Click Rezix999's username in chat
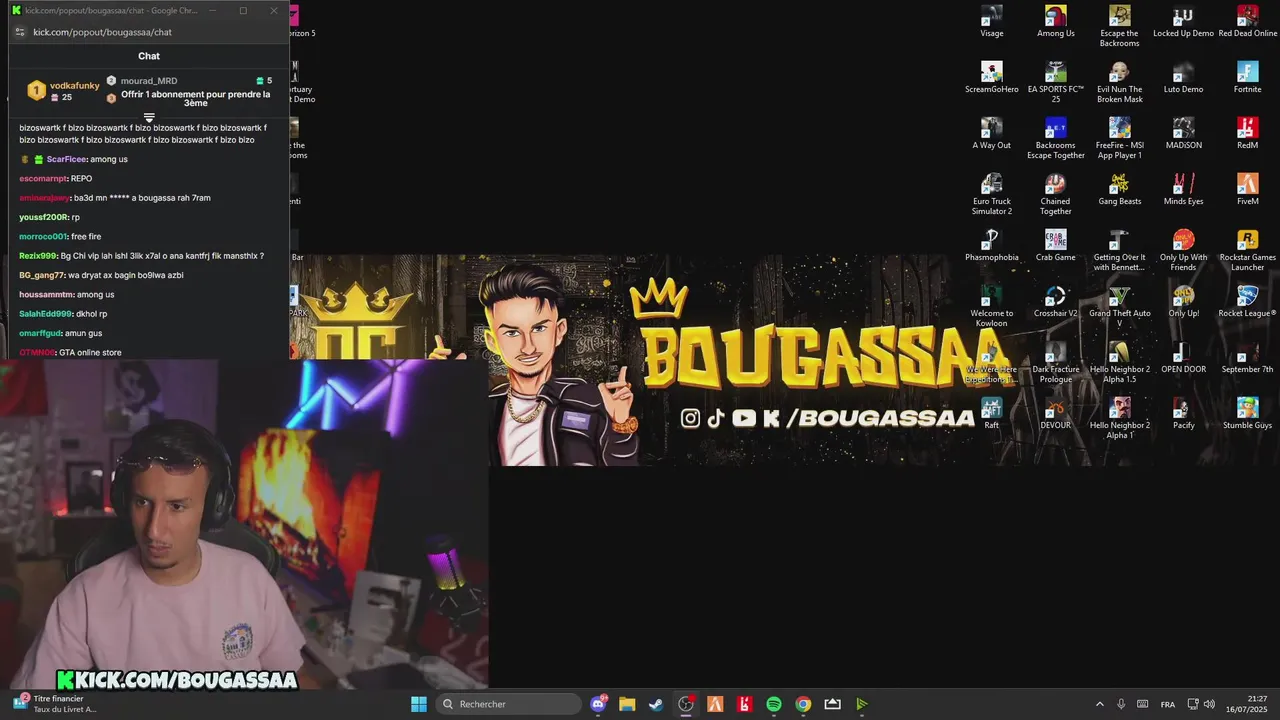 point(38,256)
